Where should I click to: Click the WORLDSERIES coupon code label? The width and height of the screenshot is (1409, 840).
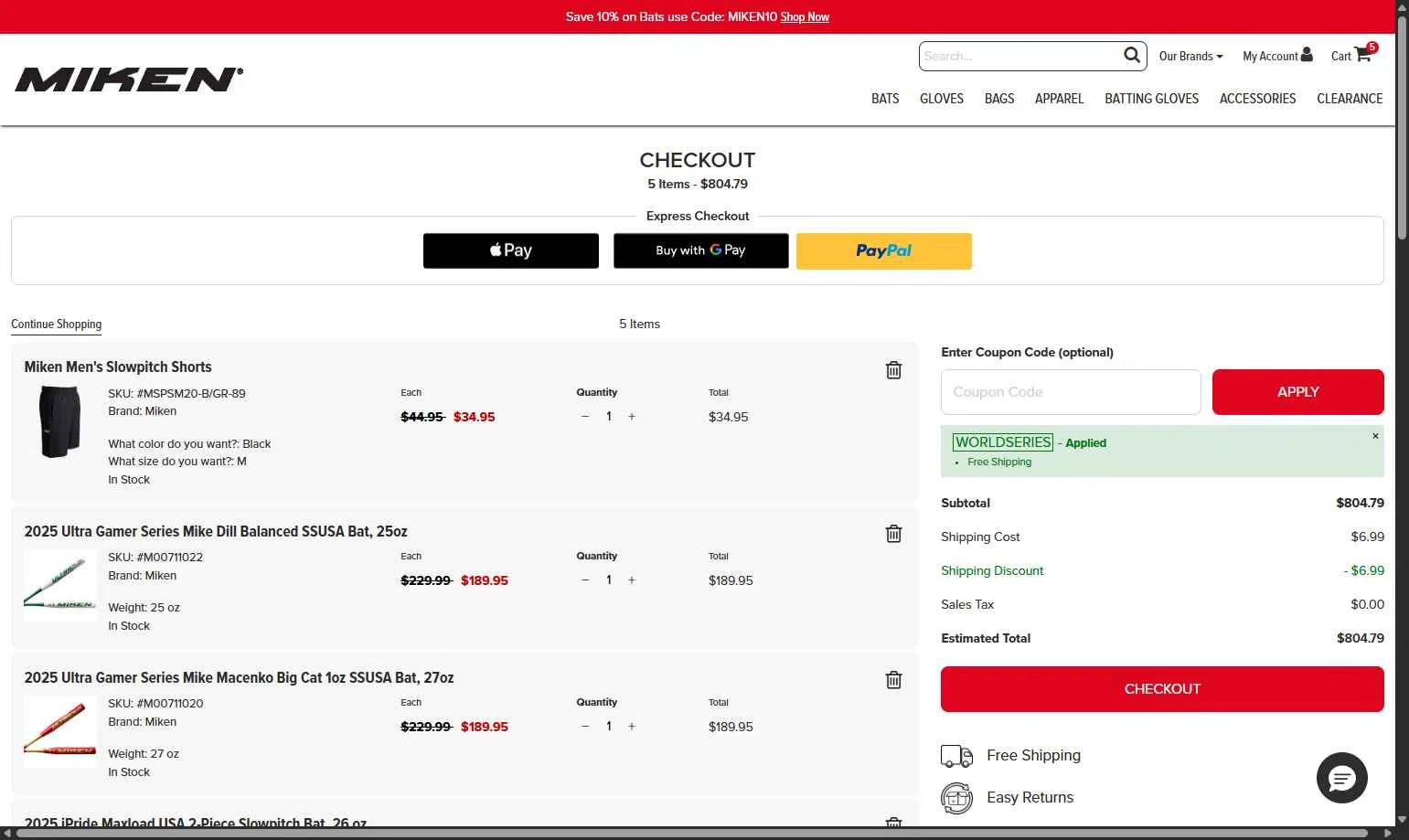(x=1003, y=442)
